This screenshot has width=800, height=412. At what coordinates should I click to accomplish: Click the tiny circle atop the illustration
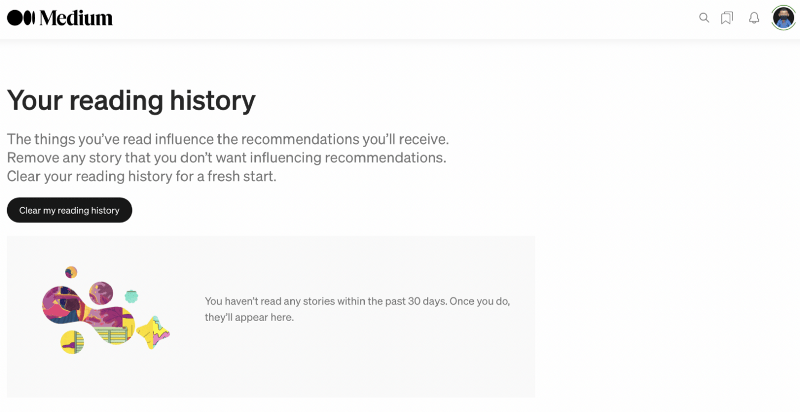[x=71, y=272]
